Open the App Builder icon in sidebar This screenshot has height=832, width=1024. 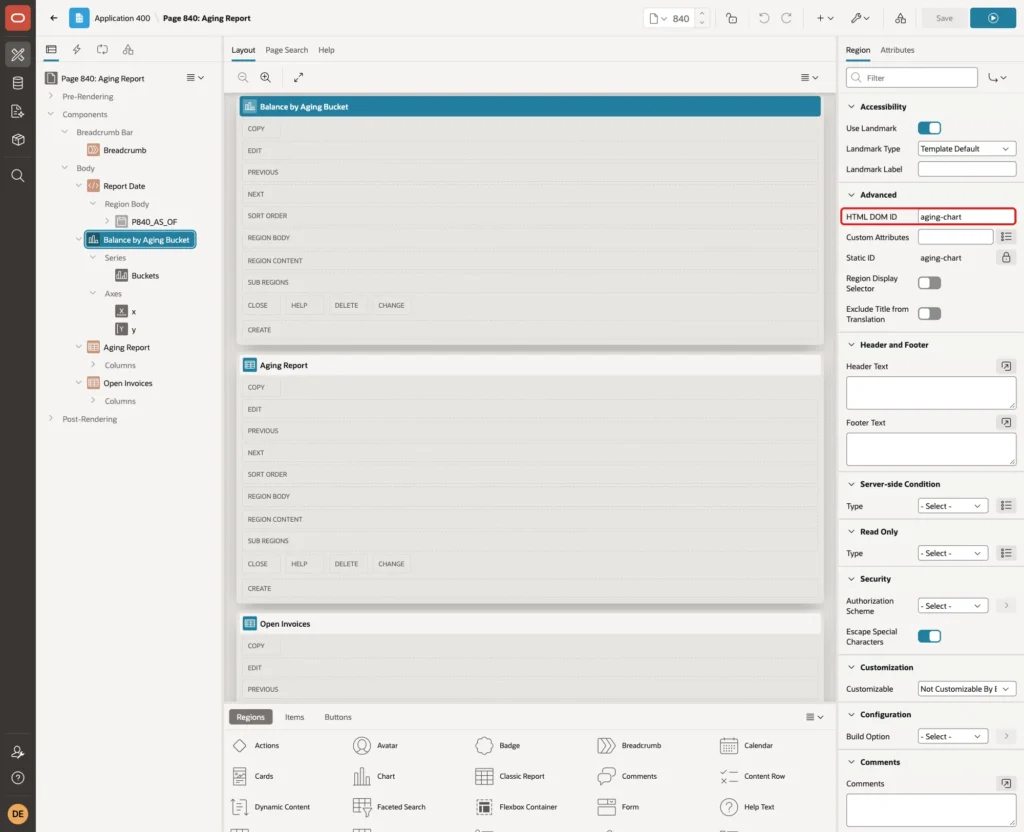pyautogui.click(x=18, y=55)
